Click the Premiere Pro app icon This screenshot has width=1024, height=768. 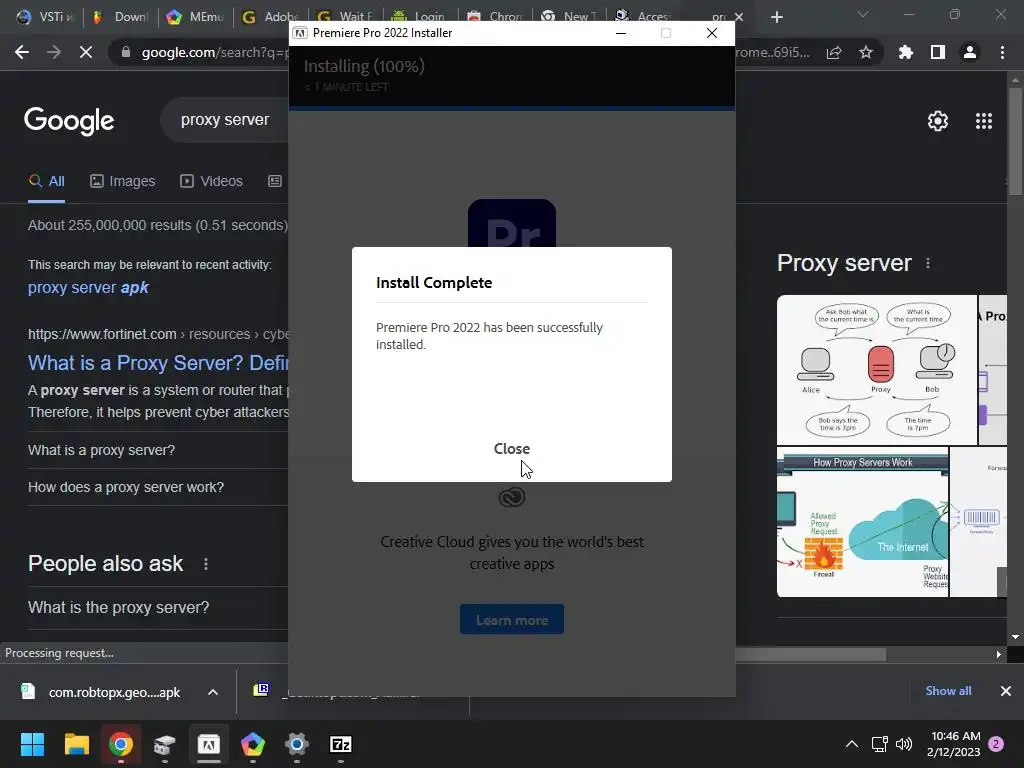(x=511, y=223)
